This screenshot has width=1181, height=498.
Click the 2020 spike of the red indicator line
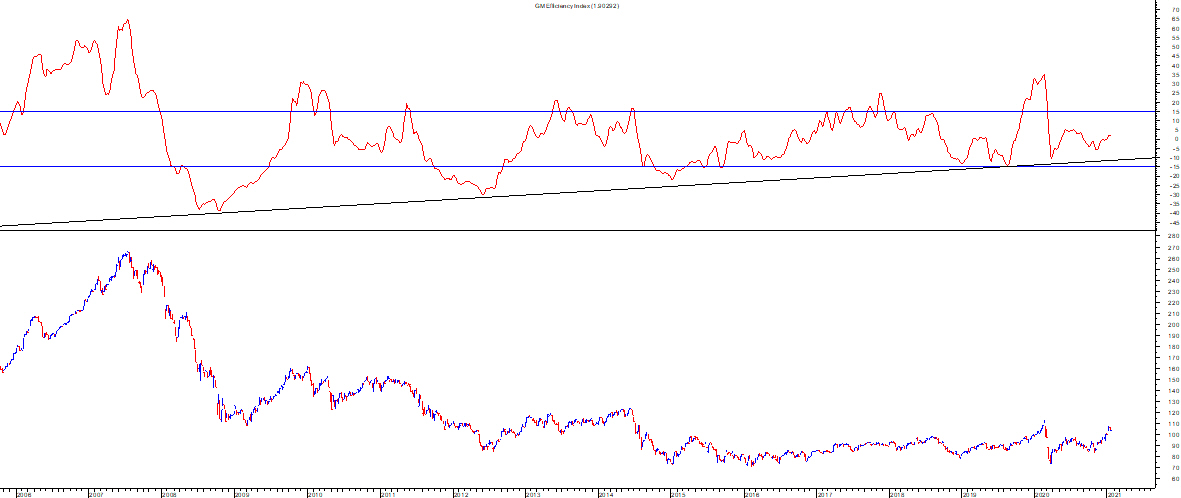tap(1043, 75)
